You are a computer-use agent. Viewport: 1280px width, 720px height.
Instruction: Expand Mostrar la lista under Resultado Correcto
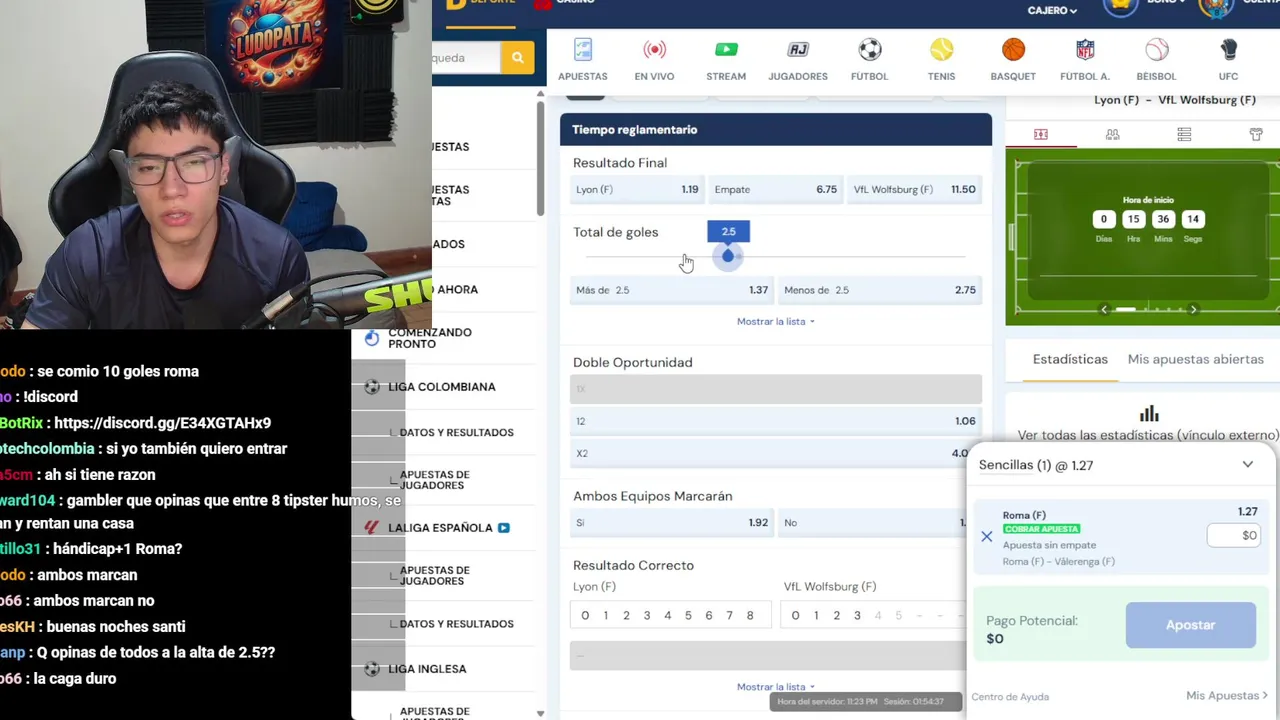pyautogui.click(x=776, y=687)
